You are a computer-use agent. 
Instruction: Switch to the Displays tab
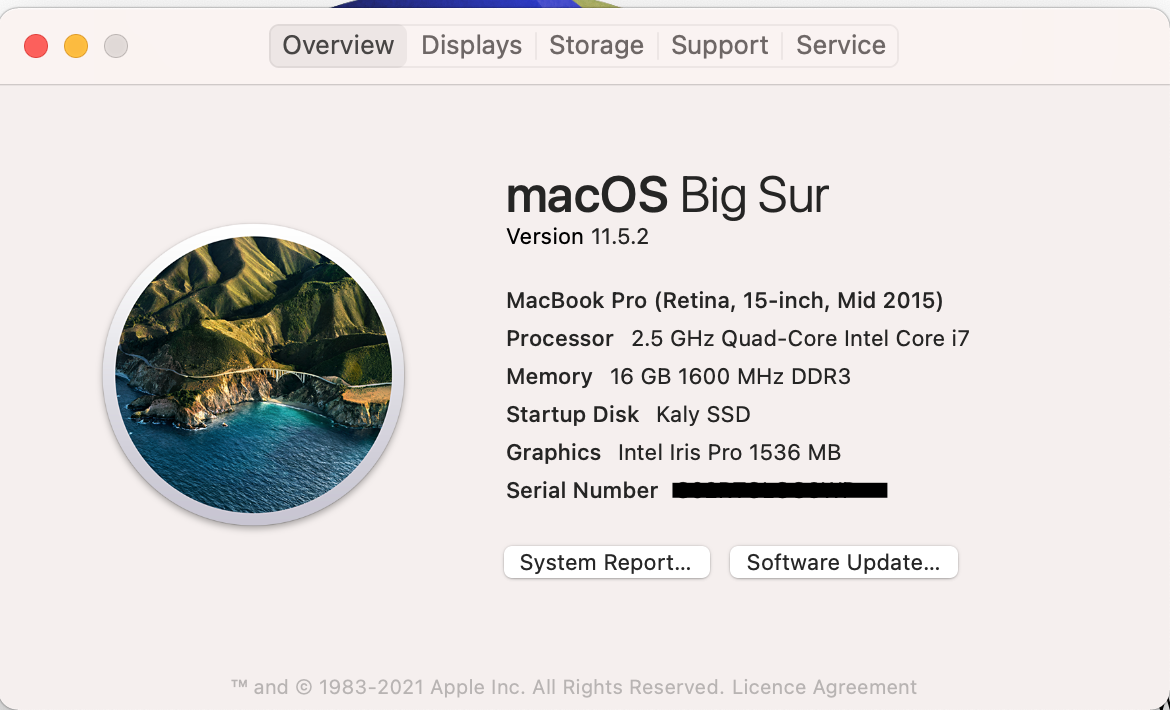471,45
